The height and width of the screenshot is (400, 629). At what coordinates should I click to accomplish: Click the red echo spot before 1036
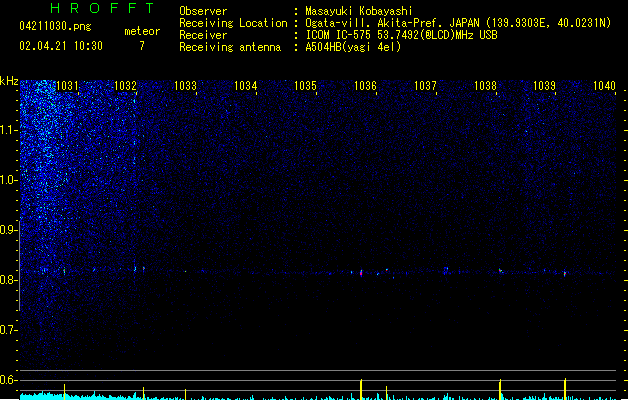[x=361, y=274]
